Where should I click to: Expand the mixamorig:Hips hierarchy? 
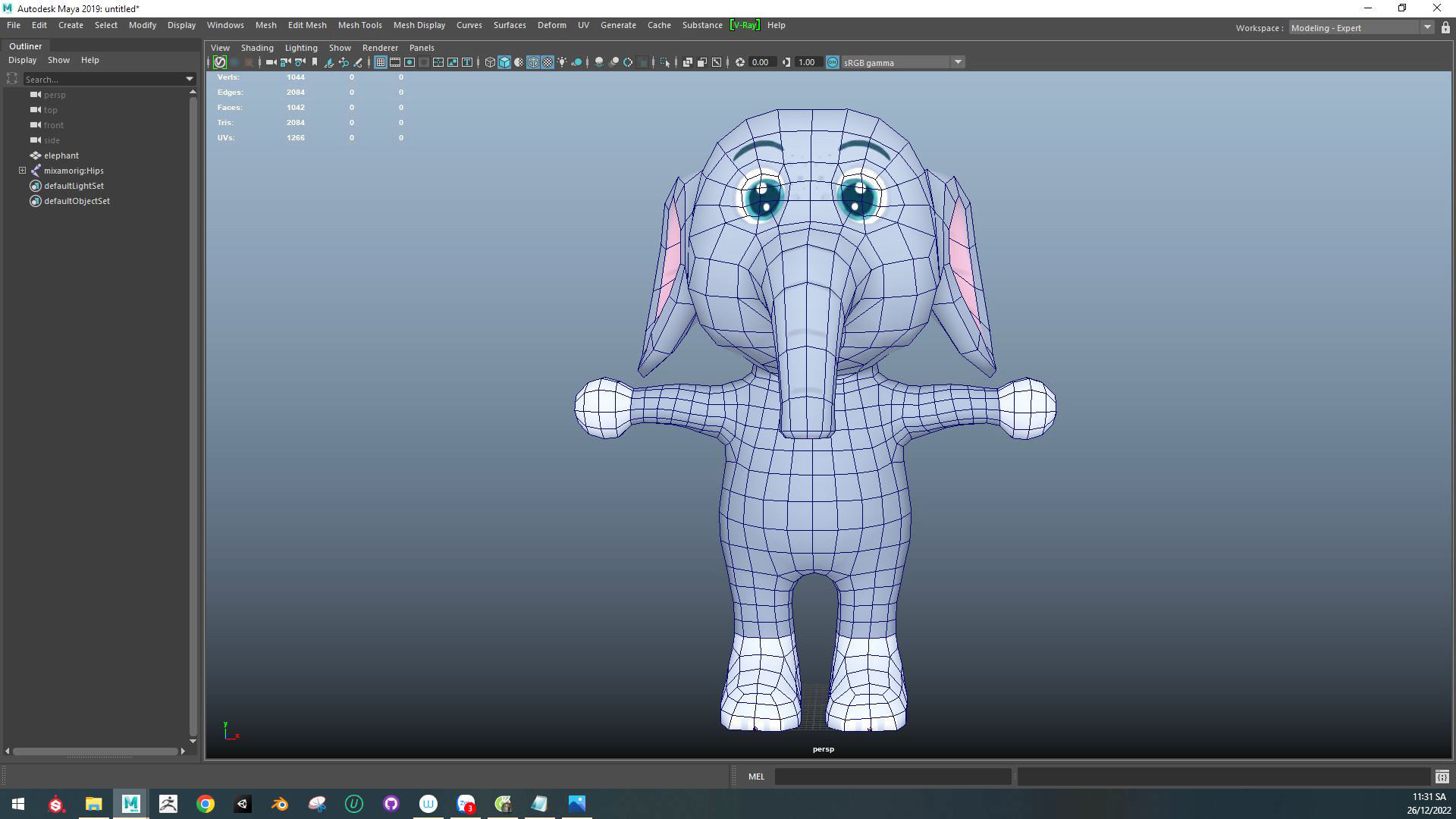22,171
